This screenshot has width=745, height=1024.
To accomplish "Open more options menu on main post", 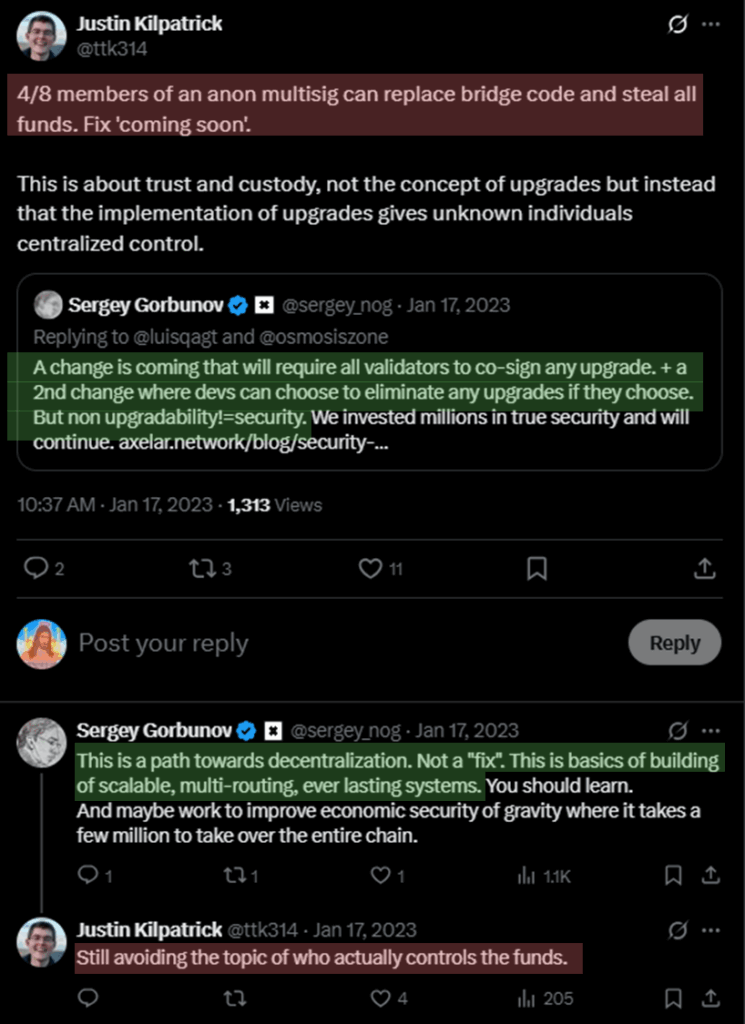I will pos(710,26).
